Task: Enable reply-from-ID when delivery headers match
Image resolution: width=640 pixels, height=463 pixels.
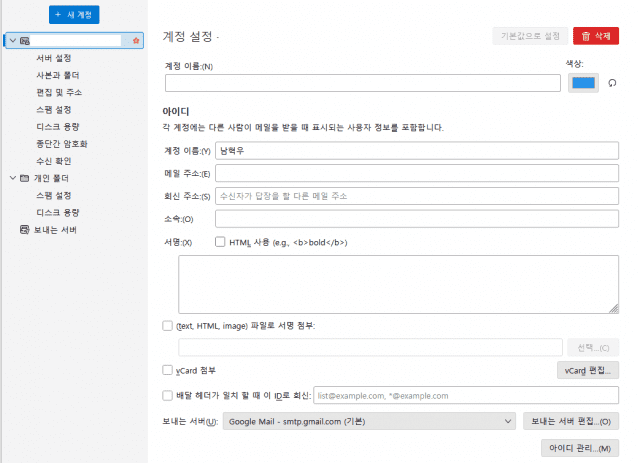Action: (167, 395)
